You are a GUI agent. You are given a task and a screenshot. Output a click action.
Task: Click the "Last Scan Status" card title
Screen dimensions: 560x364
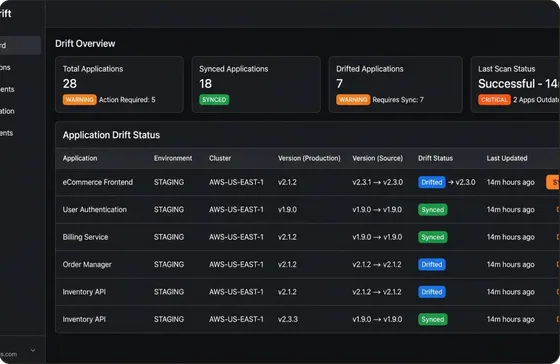506,69
